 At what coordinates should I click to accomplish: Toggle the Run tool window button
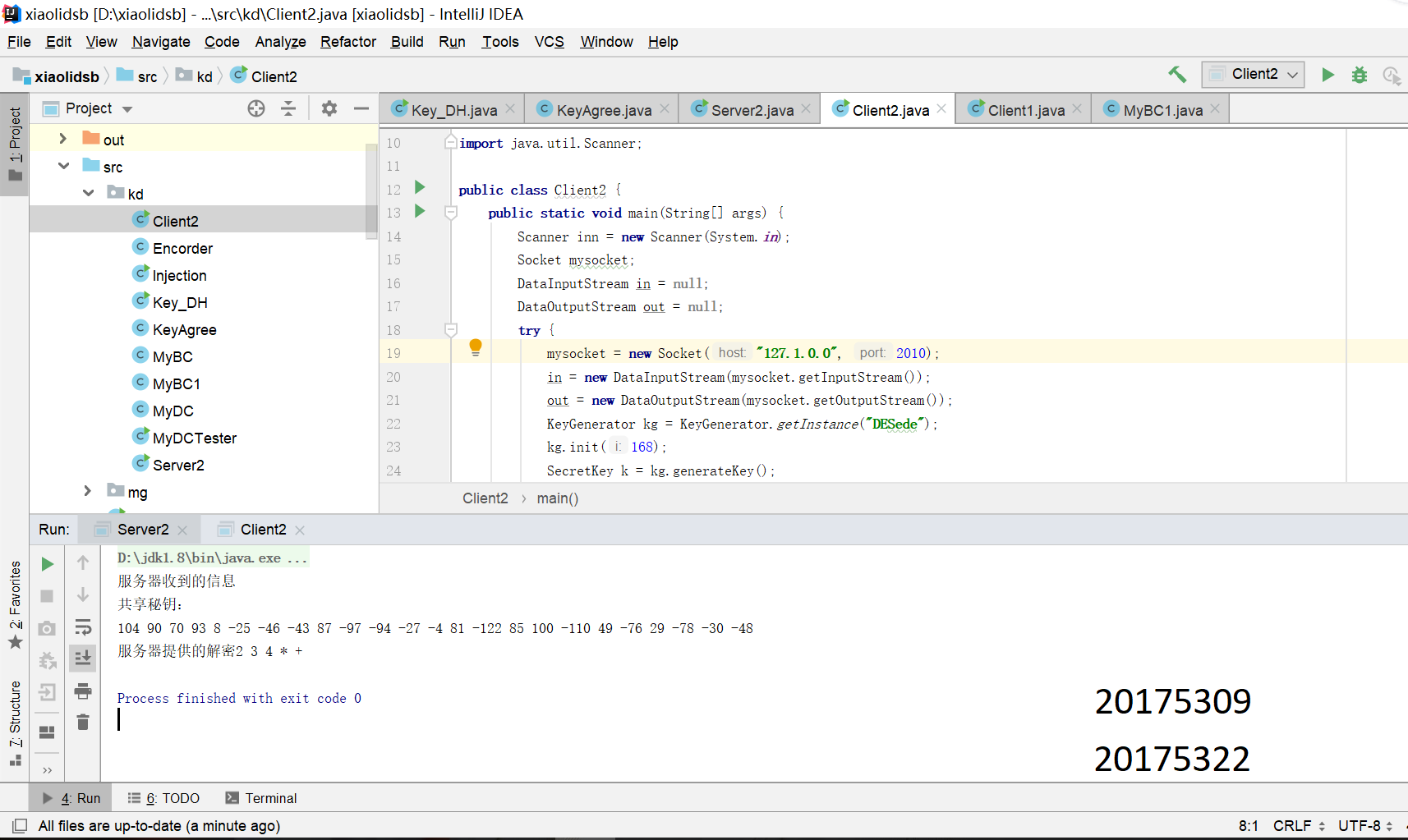pyautogui.click(x=71, y=798)
